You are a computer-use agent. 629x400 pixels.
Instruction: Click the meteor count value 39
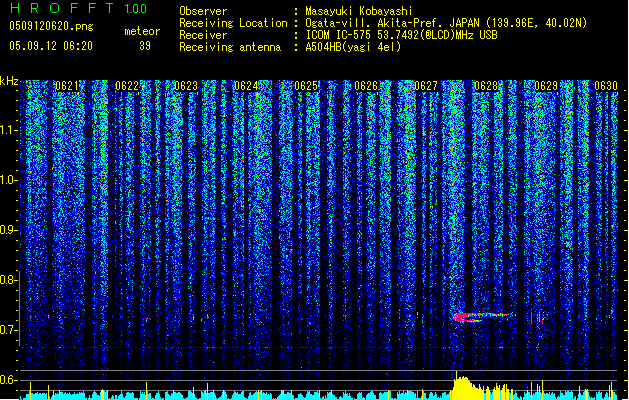(x=145, y=46)
